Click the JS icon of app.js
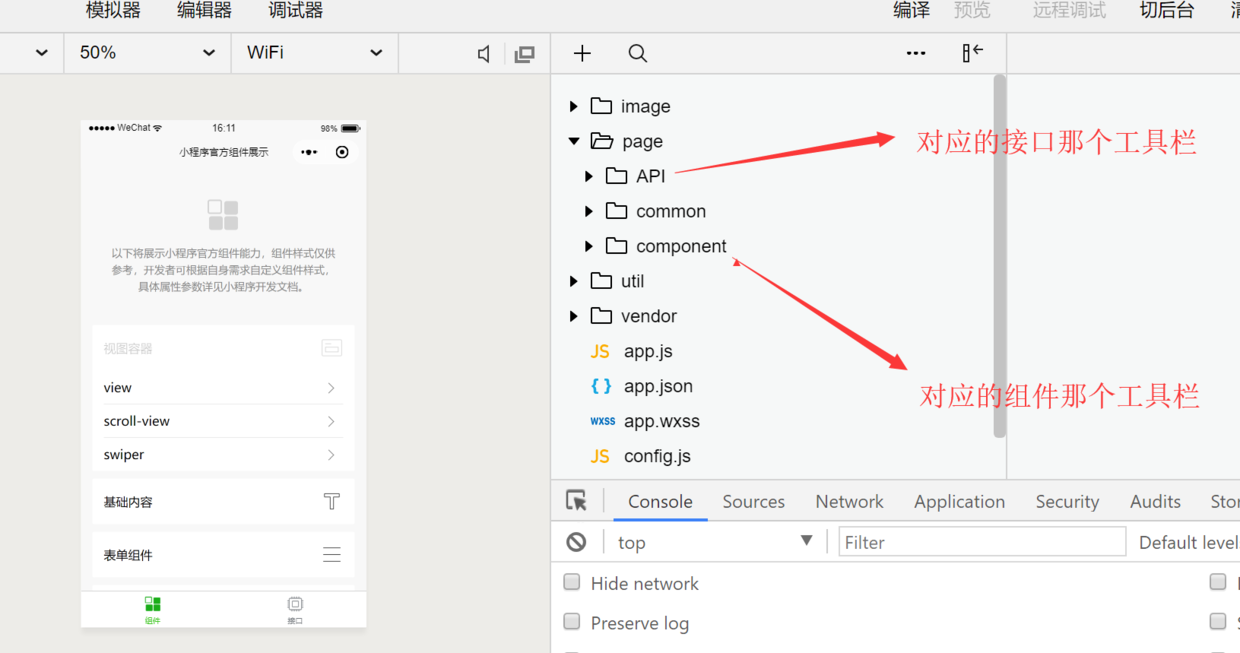 pos(600,351)
